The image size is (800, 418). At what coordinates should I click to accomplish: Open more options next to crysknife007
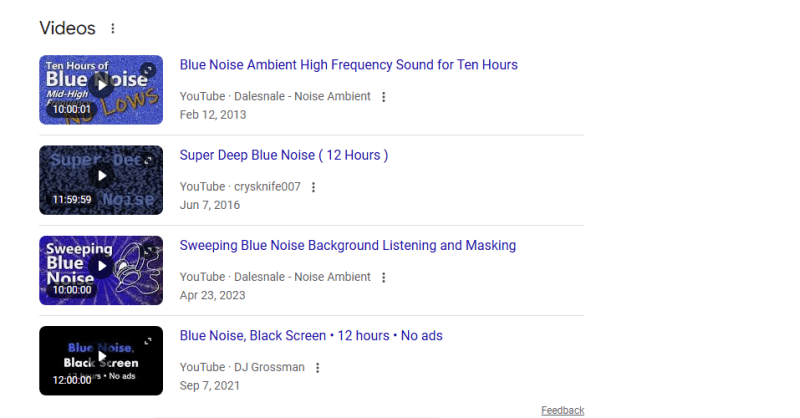[x=313, y=187]
